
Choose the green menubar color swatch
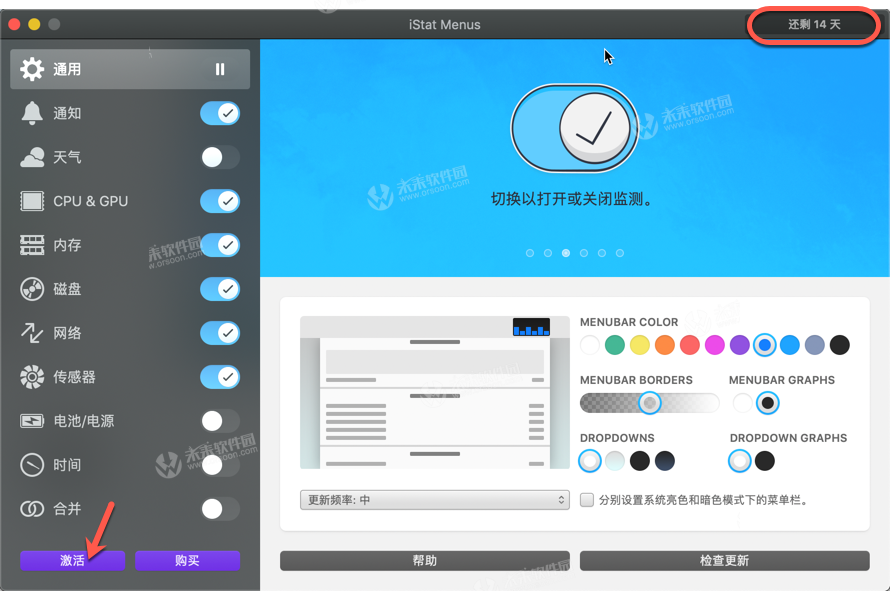(615, 345)
